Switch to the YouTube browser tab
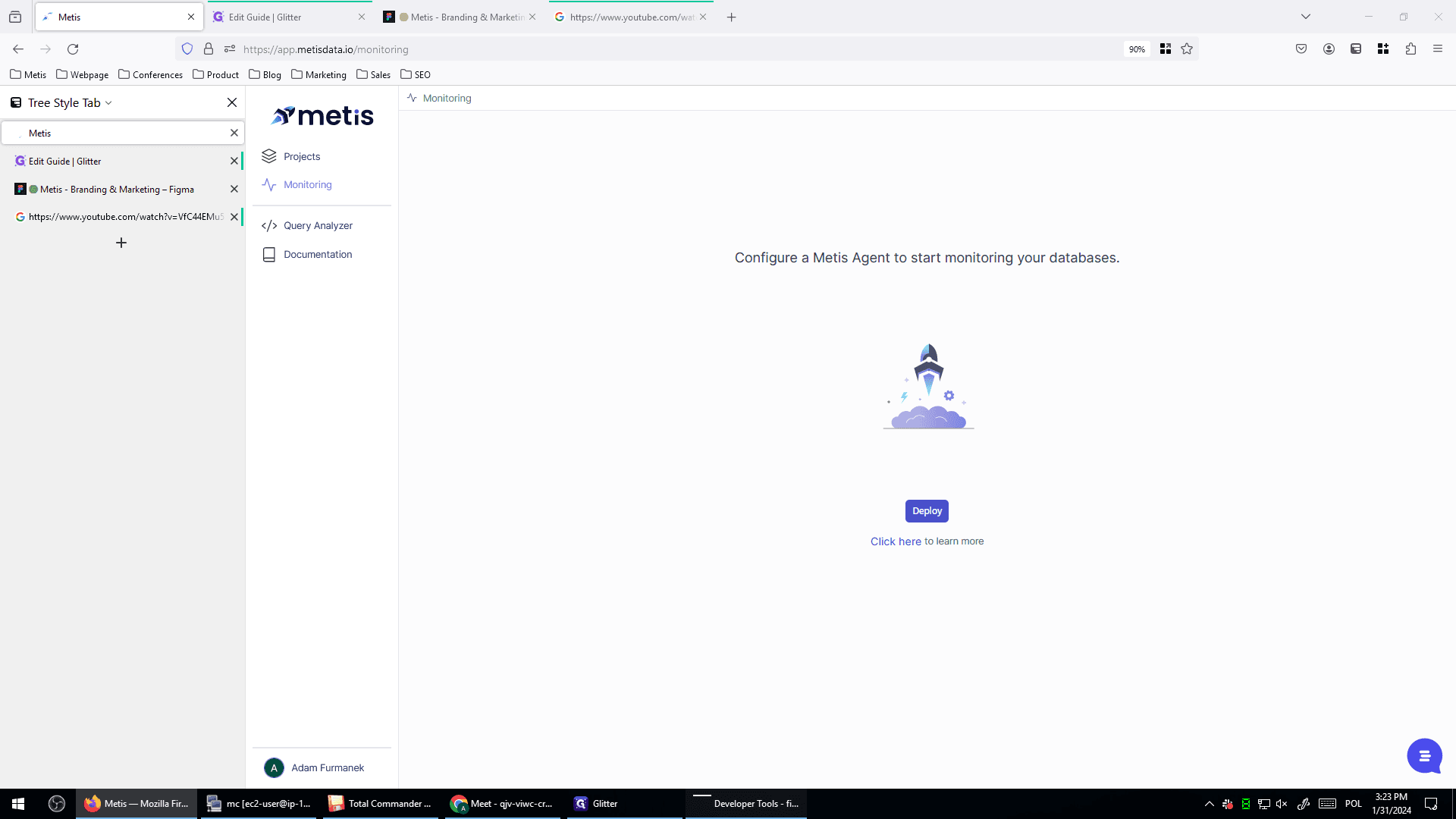 (x=629, y=17)
